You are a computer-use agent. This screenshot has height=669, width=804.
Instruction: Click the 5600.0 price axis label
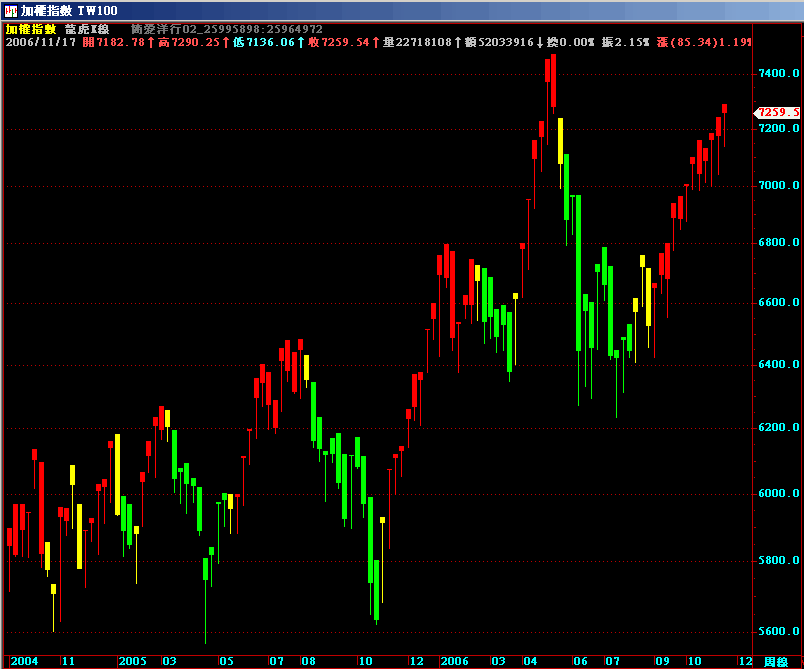(780, 632)
